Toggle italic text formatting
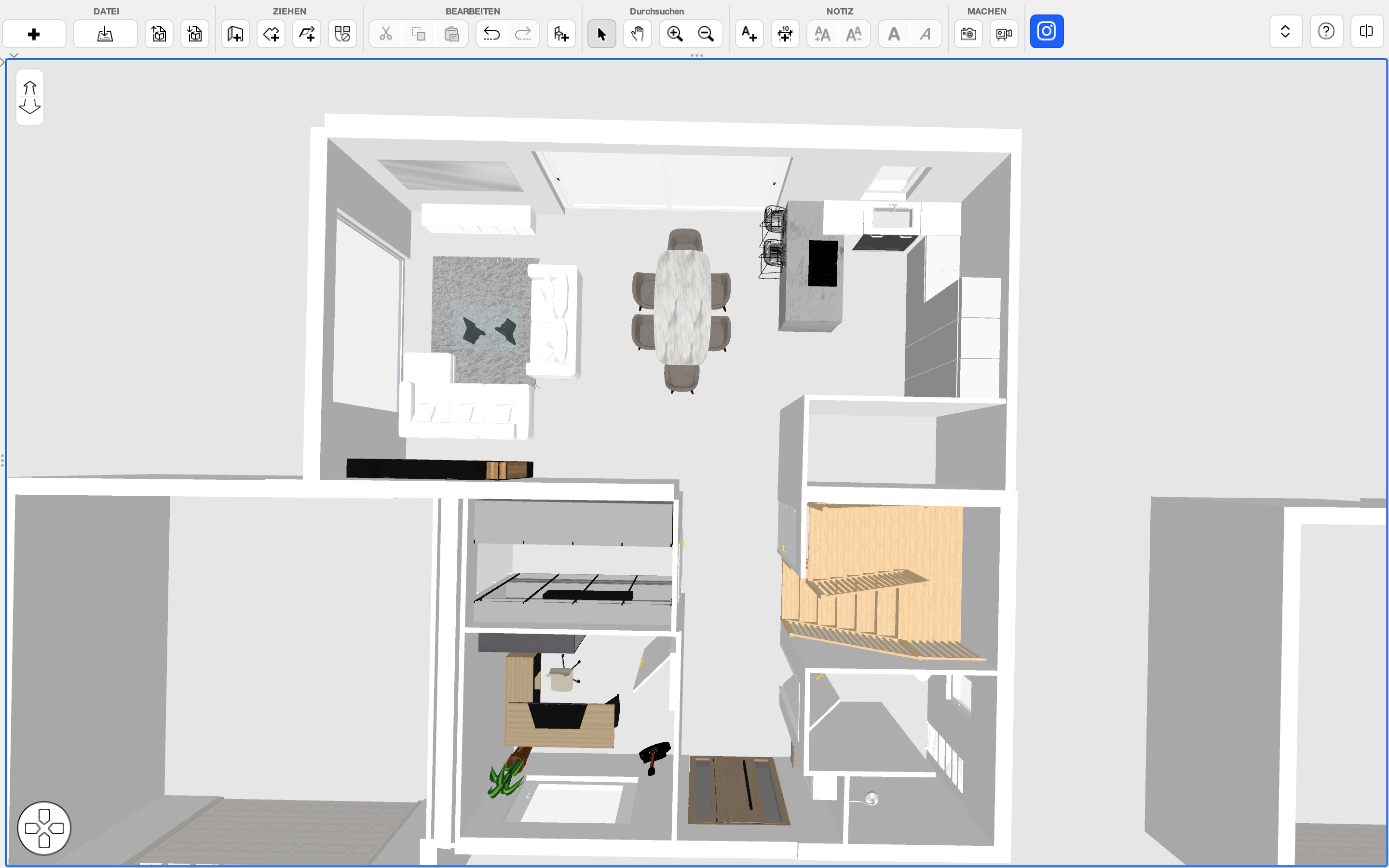Image resolution: width=1389 pixels, height=868 pixels. (925, 34)
